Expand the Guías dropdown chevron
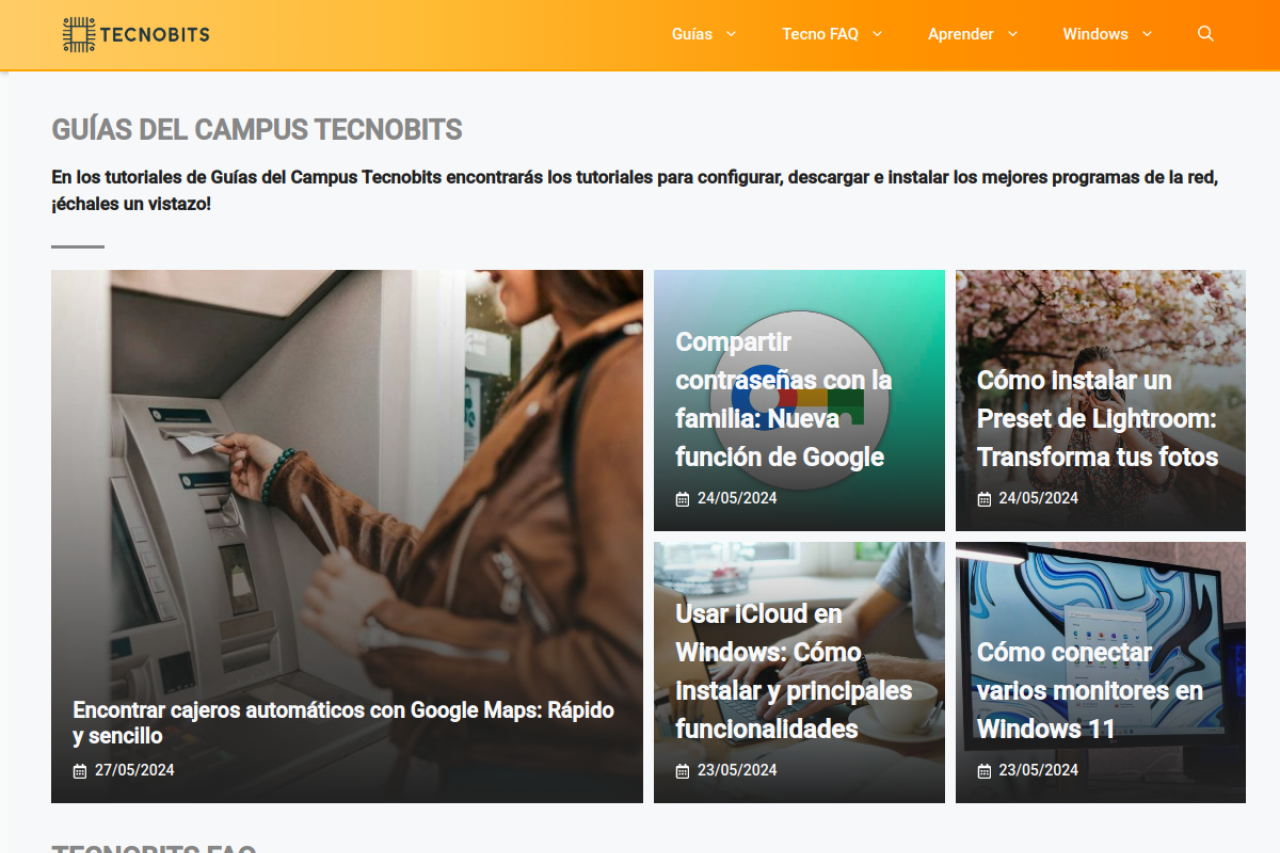Image resolution: width=1280 pixels, height=853 pixels. pyautogui.click(x=731, y=34)
